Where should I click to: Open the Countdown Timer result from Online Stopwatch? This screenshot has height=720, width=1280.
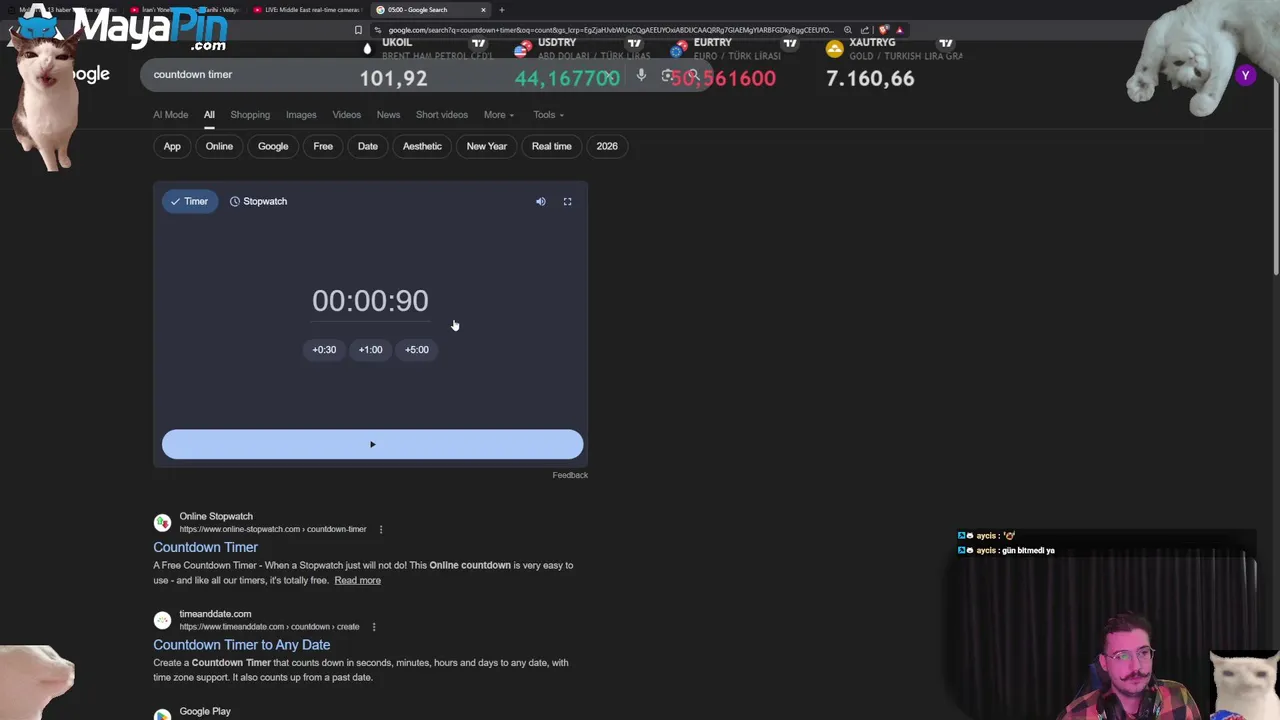click(205, 547)
